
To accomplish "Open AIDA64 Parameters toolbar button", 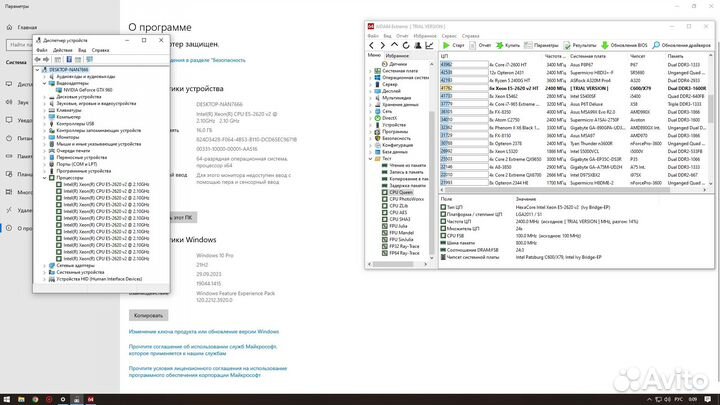I will pyautogui.click(x=541, y=45).
